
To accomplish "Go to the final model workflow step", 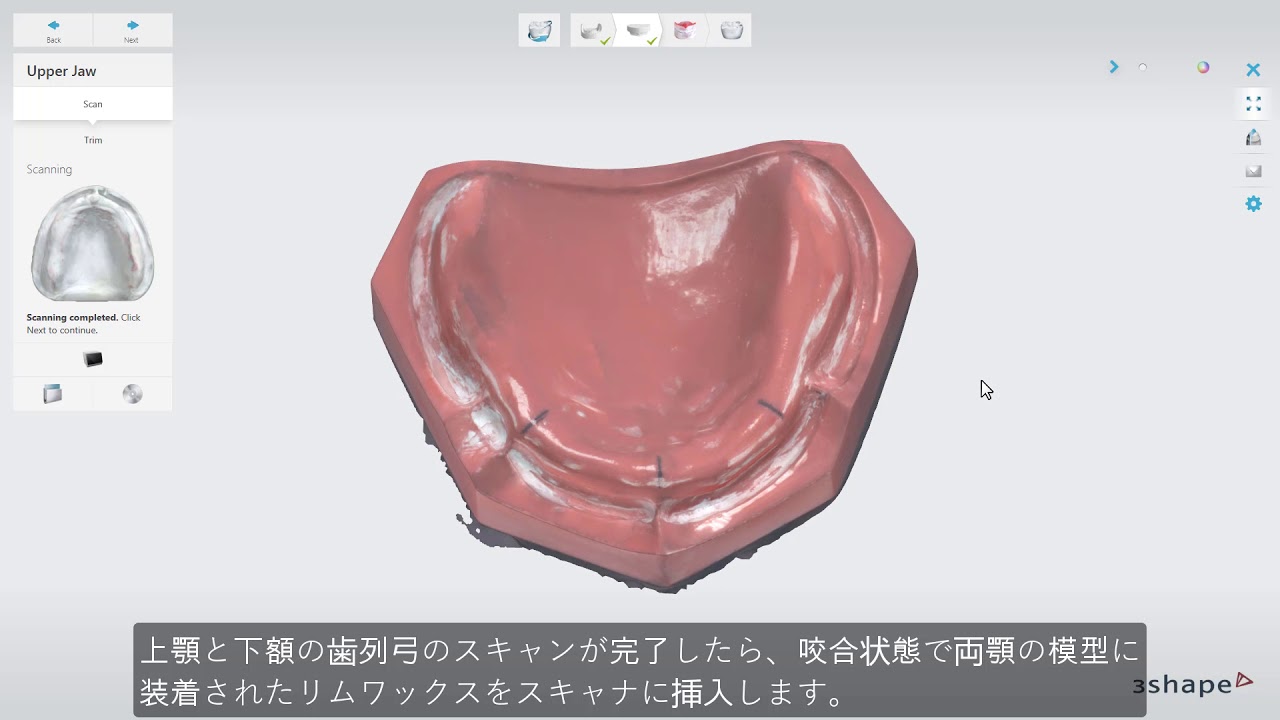I will 731,31.
